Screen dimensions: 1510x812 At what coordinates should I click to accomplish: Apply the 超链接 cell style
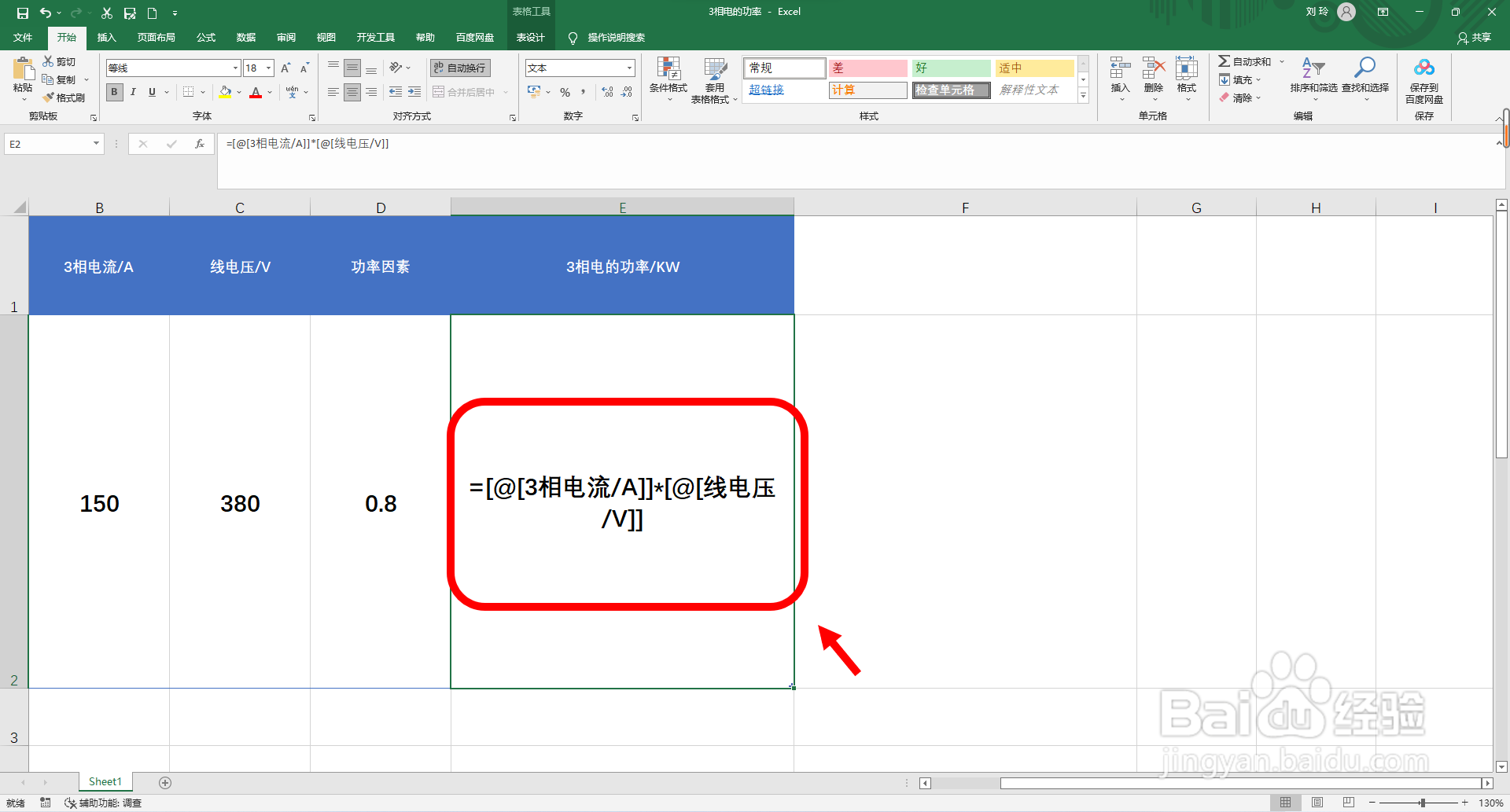[x=765, y=90]
